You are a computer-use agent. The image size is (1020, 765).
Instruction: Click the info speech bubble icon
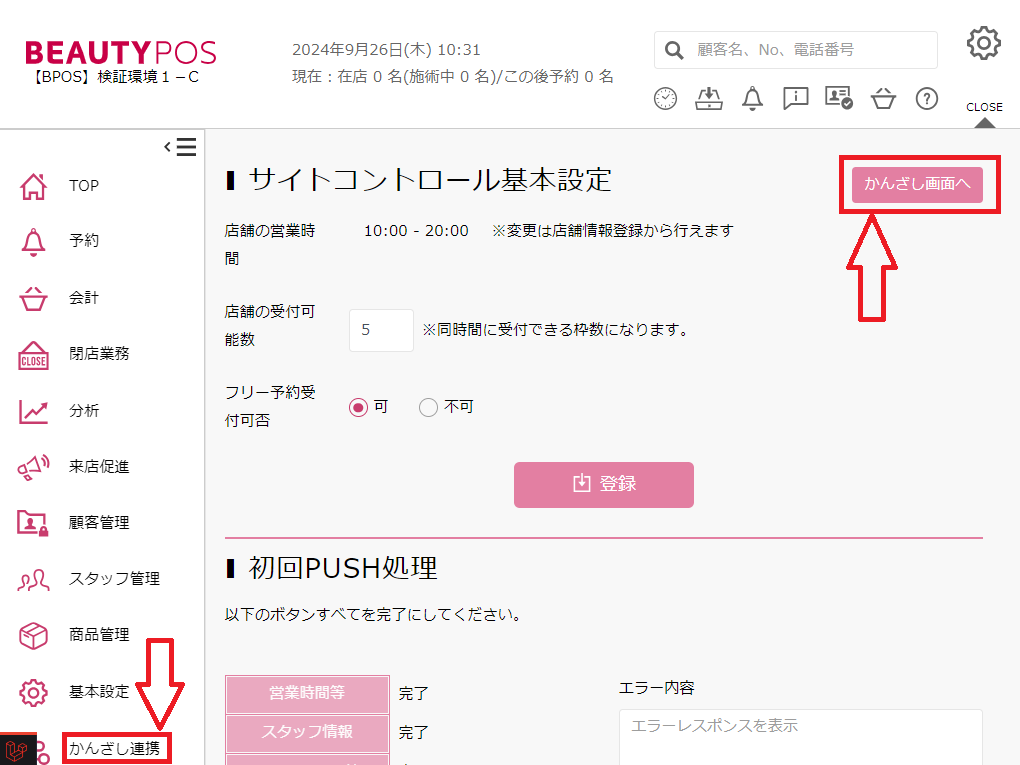pyautogui.click(x=796, y=98)
